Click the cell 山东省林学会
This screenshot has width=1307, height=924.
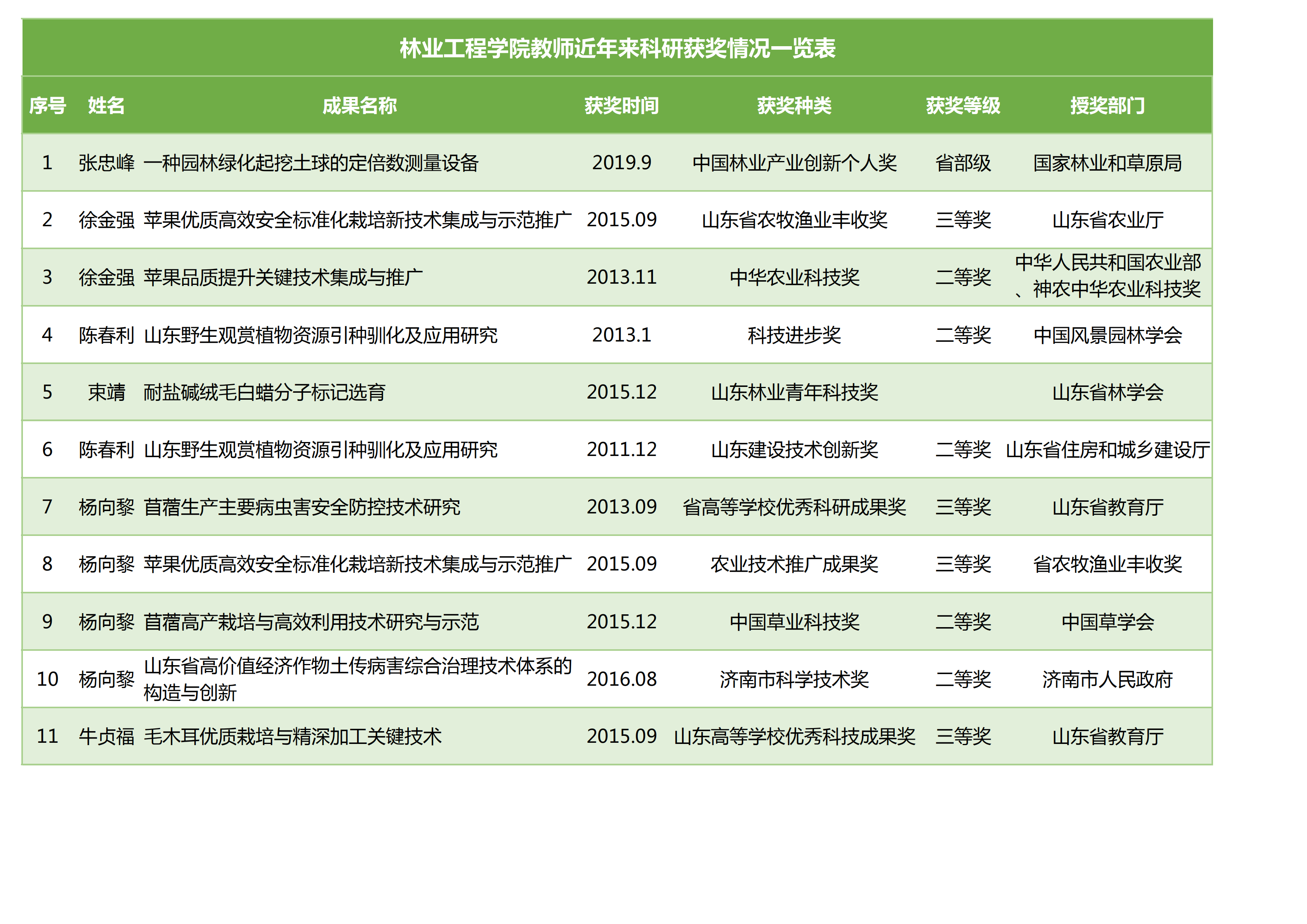click(x=1108, y=392)
